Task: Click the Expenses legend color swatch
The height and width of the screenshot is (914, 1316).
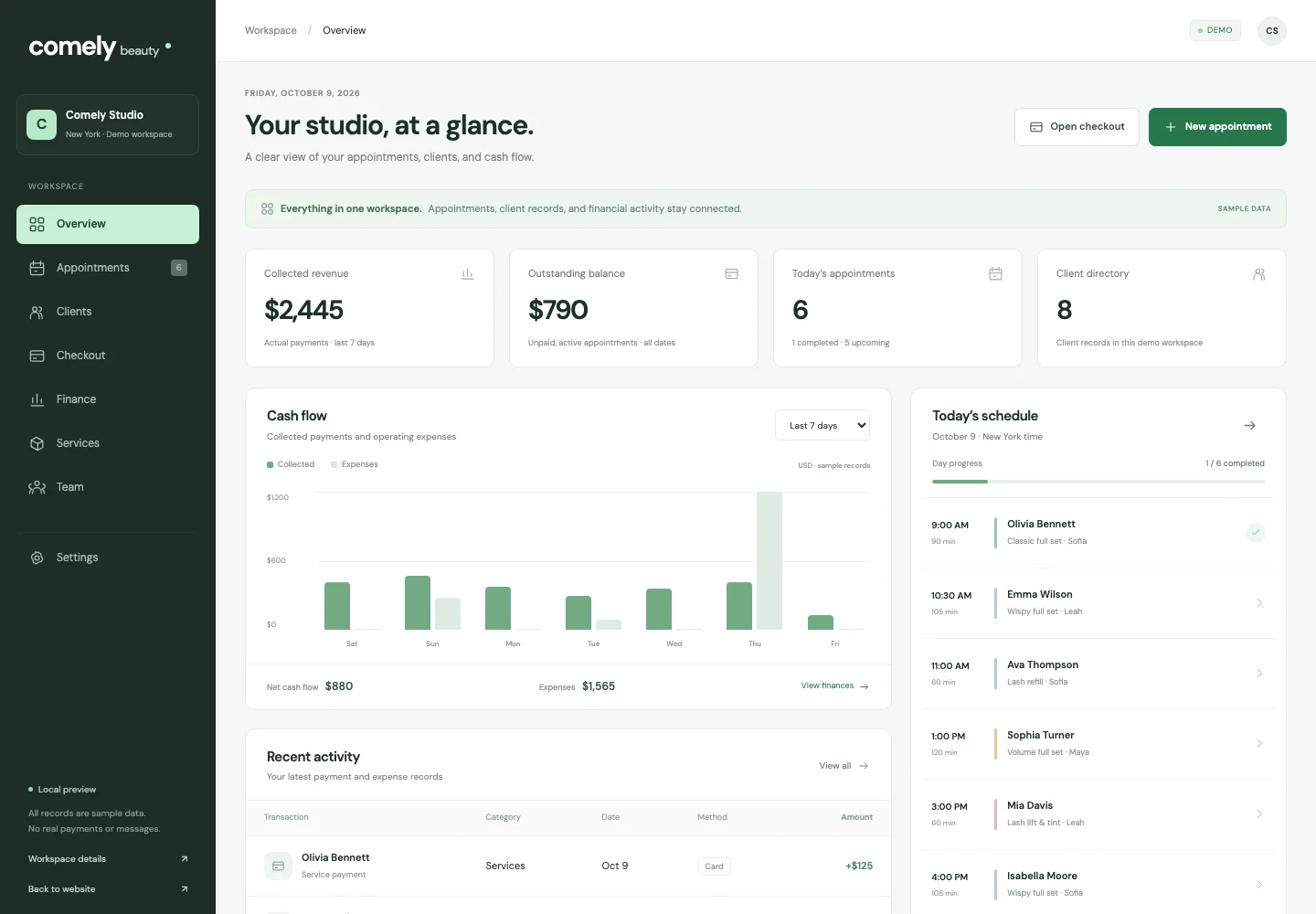Action: click(x=334, y=465)
